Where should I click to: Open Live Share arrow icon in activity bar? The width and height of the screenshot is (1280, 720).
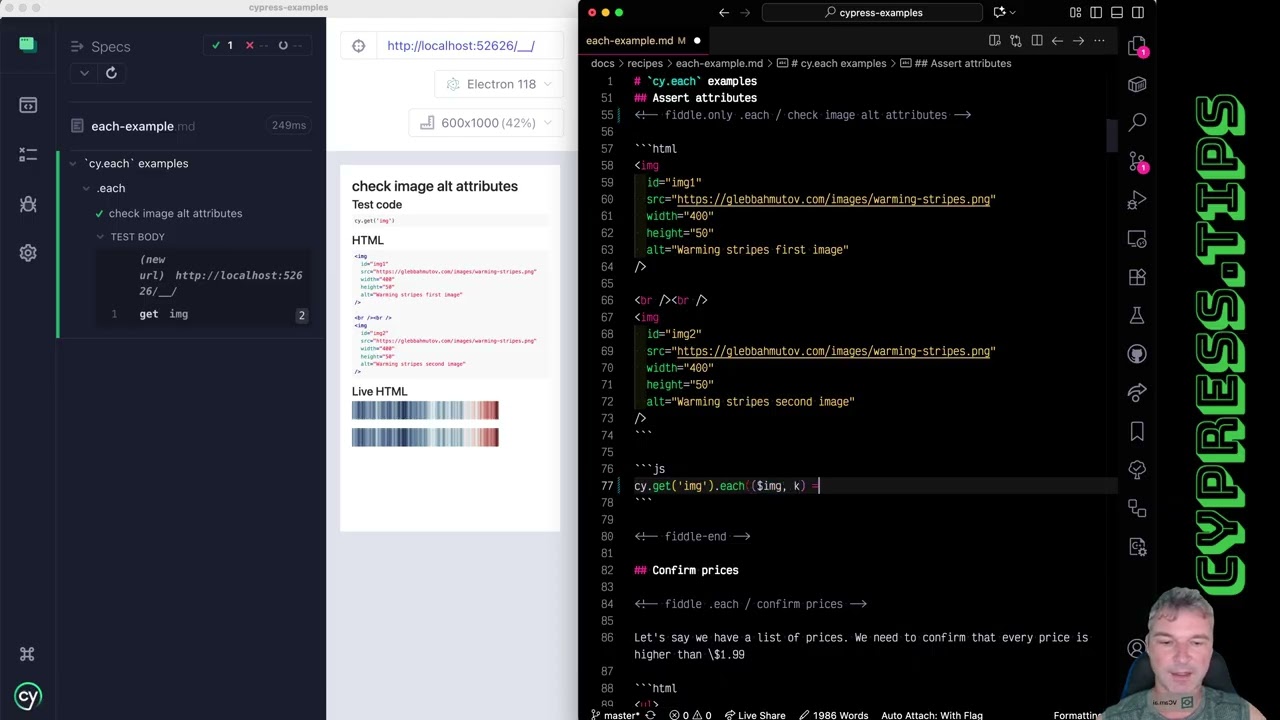point(1137,393)
